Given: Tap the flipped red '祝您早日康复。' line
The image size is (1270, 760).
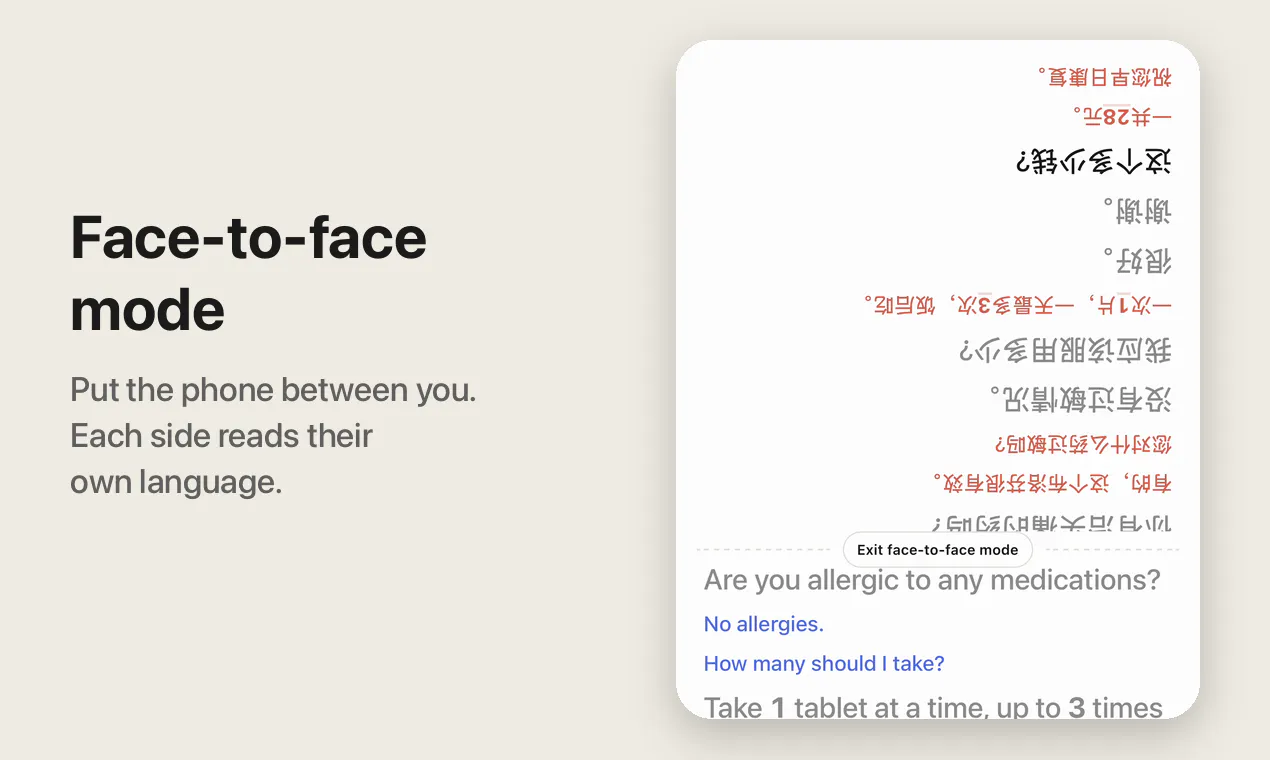Looking at the screenshot, I should [x=1105, y=76].
